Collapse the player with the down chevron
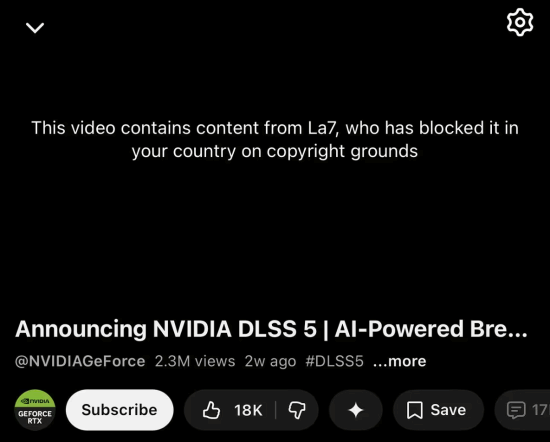 coord(35,28)
